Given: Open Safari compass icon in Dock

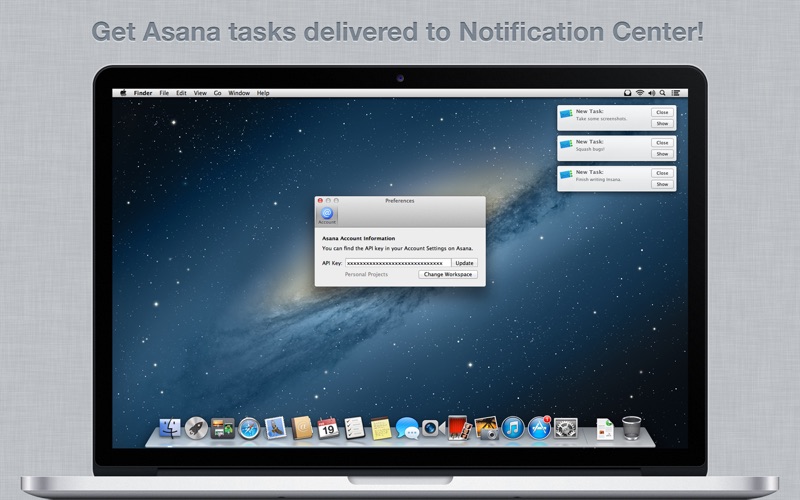Looking at the screenshot, I should click(249, 428).
